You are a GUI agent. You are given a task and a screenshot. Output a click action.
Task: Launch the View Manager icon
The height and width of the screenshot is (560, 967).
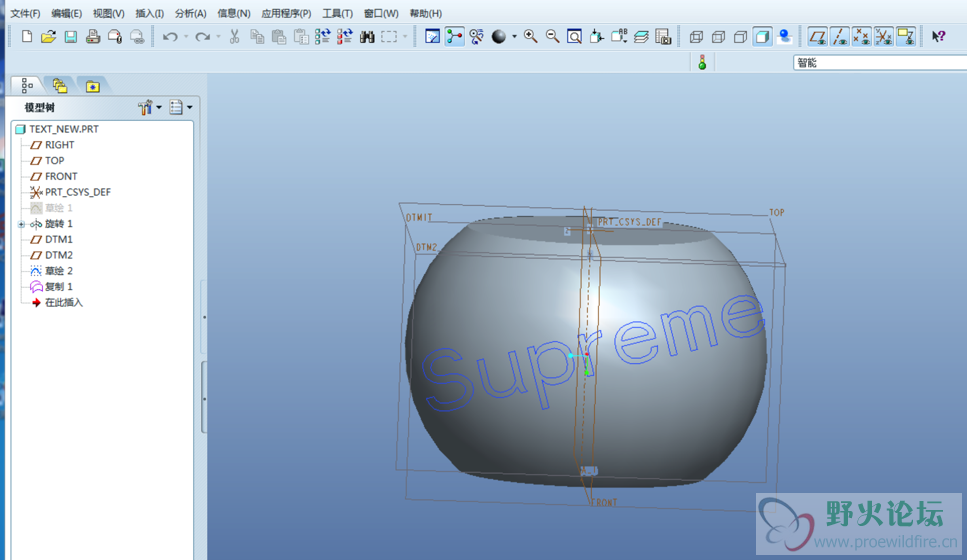(663, 37)
